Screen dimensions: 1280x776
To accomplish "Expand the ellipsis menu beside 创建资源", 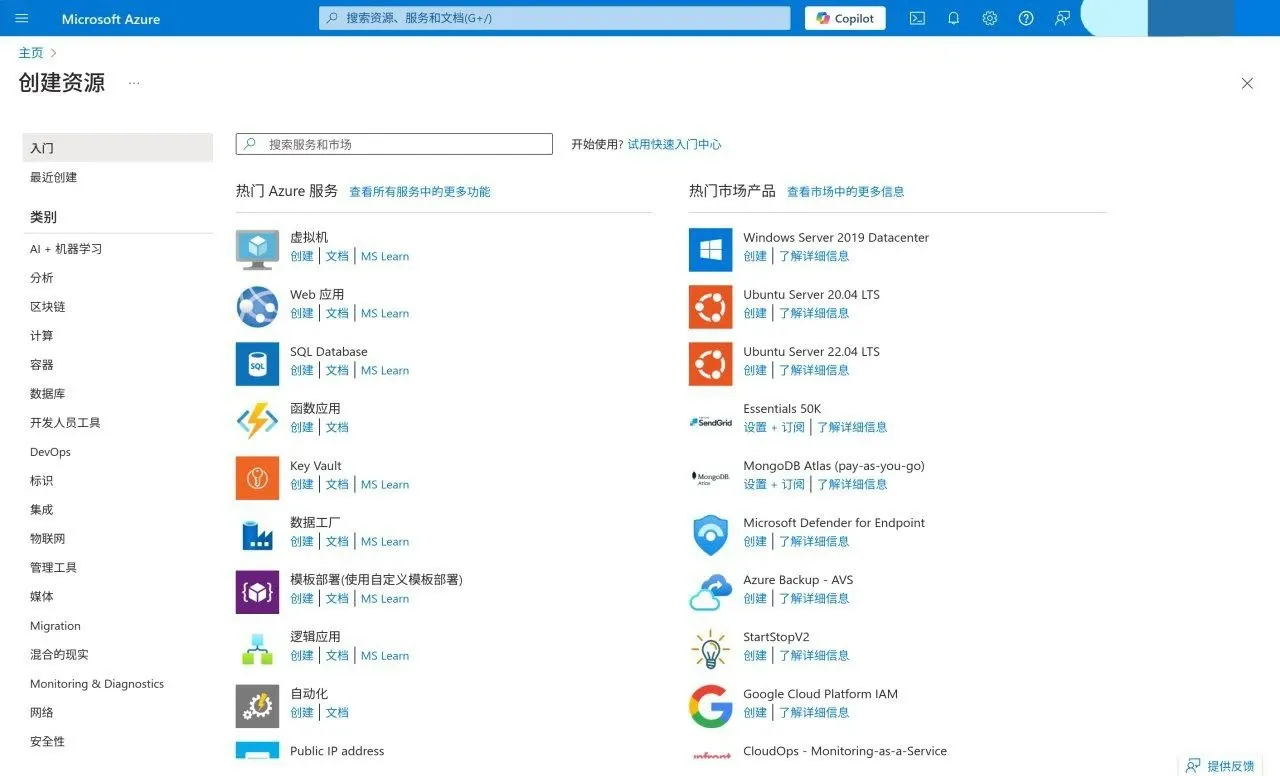I will tap(134, 83).
